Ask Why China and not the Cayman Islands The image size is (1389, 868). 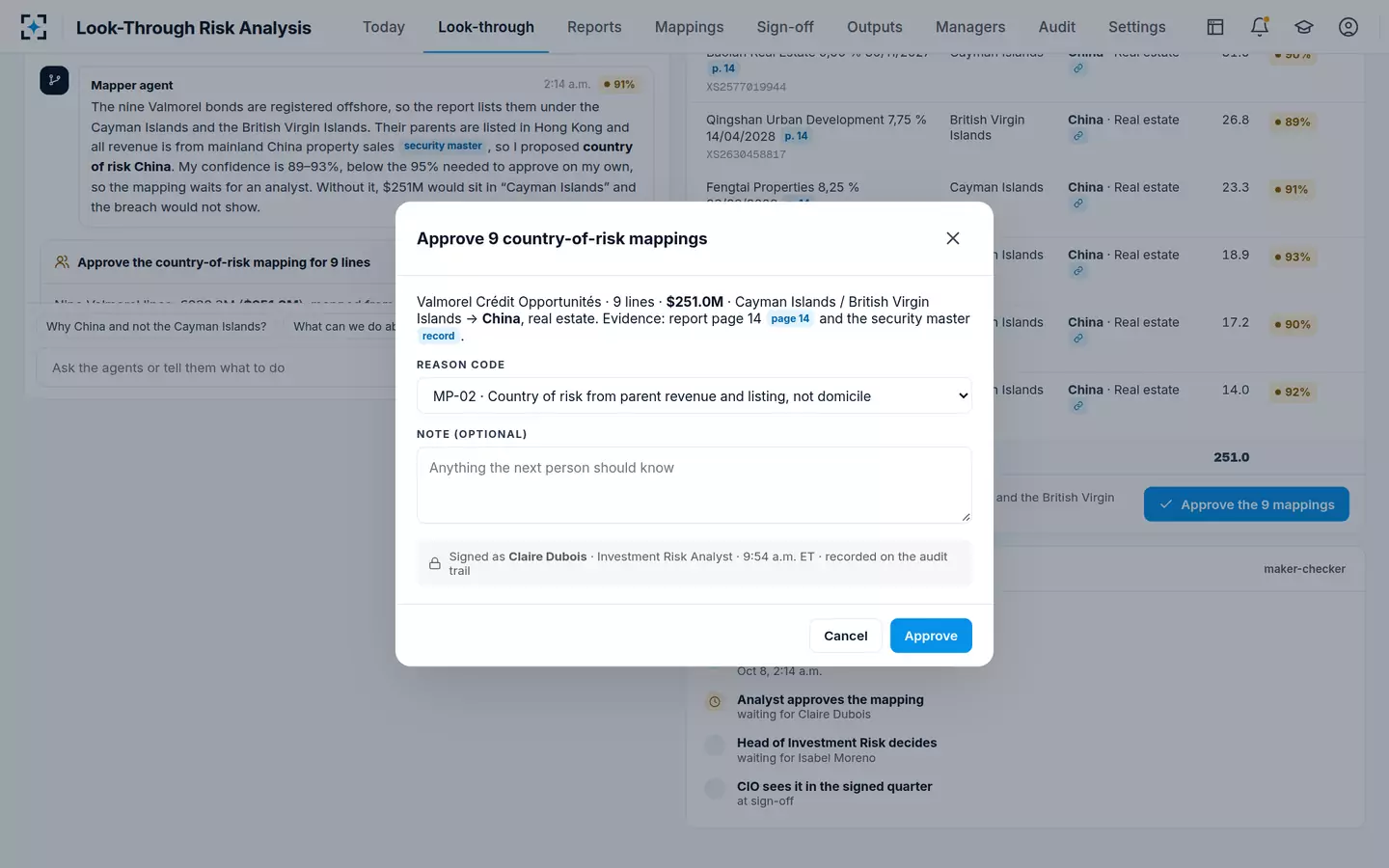coord(156,327)
